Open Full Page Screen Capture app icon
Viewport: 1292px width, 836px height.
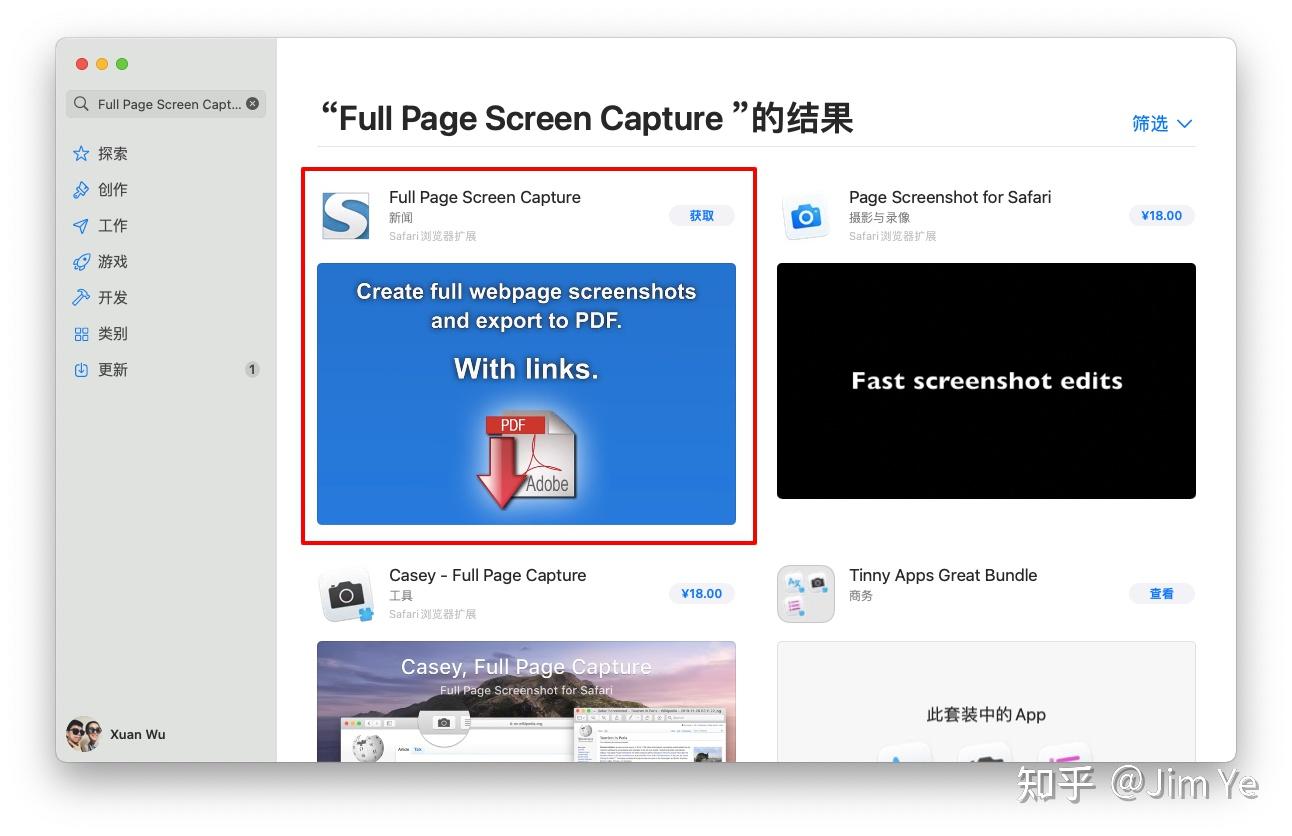pos(346,215)
